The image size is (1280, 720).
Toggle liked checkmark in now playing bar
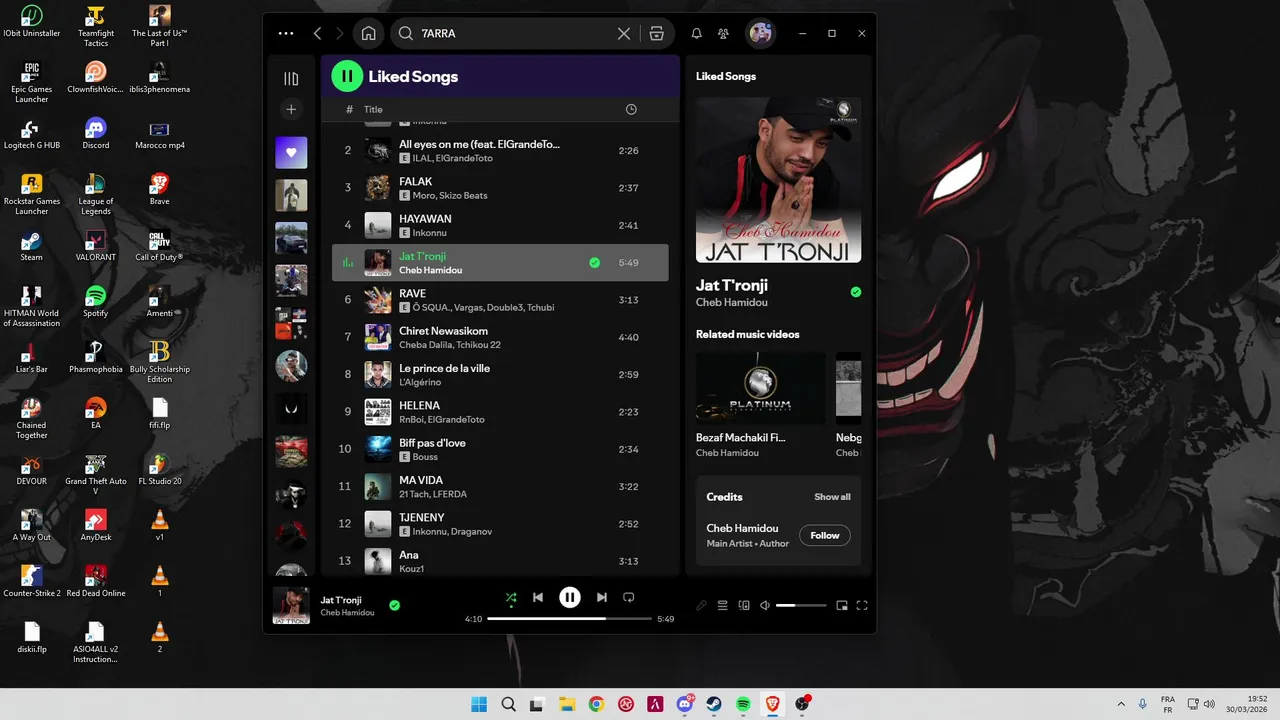click(394, 605)
